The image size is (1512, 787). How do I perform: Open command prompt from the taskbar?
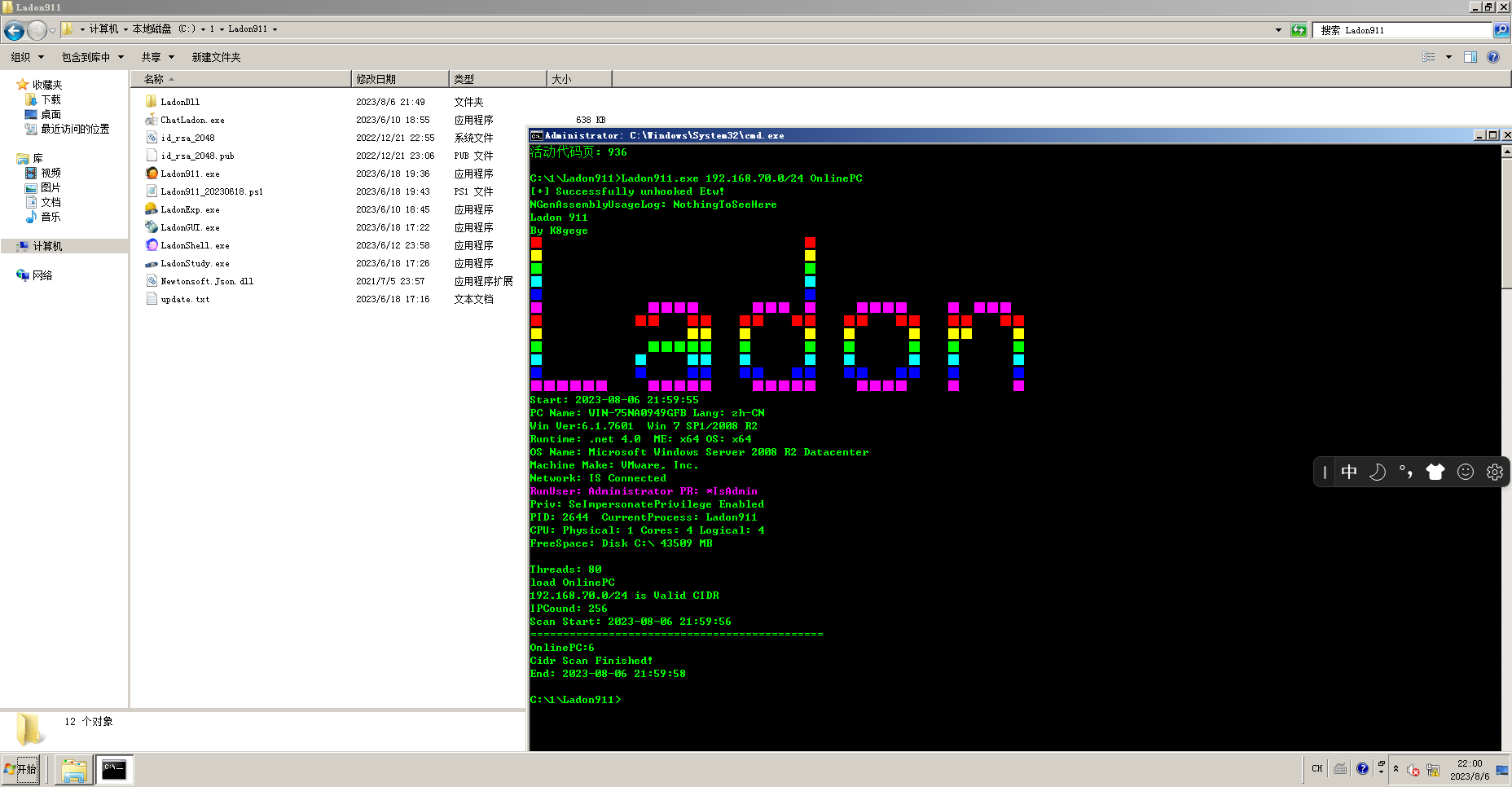click(x=115, y=768)
